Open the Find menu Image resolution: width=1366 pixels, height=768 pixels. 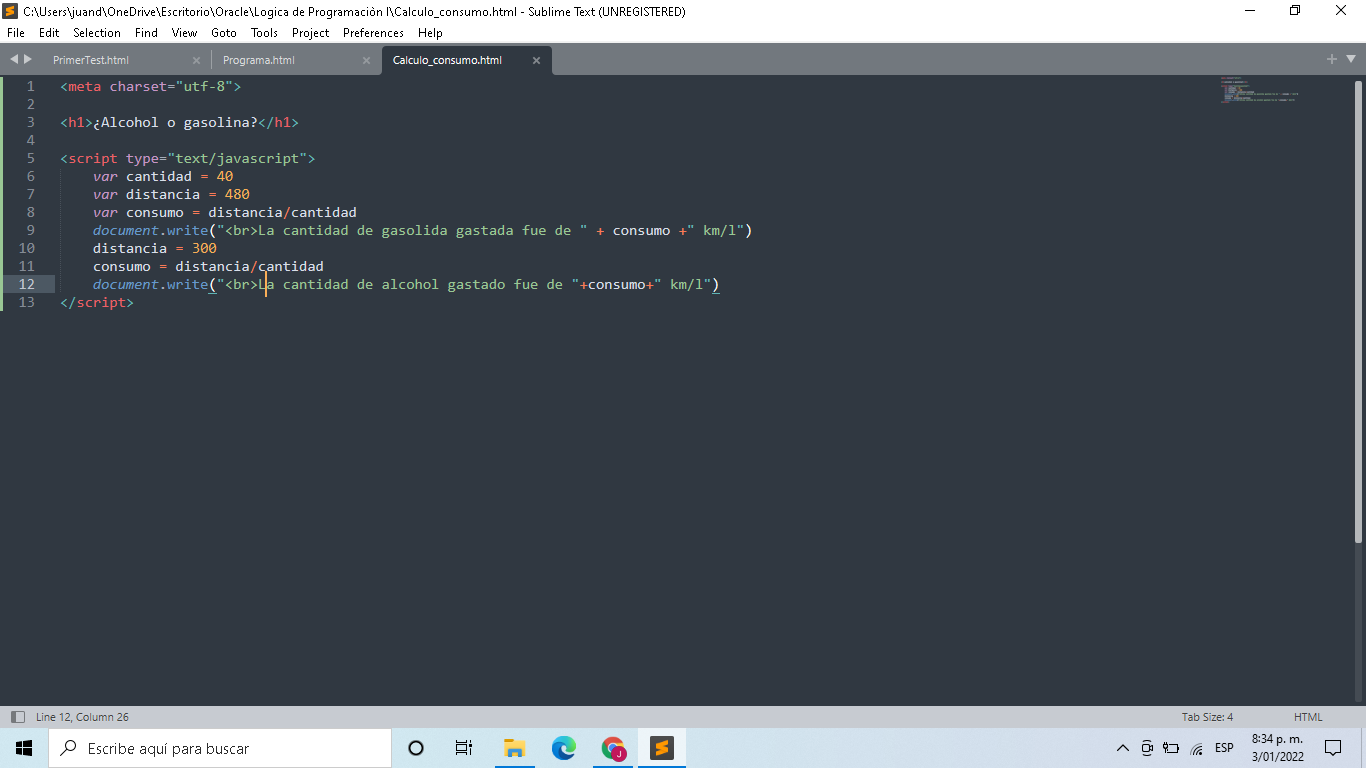pos(146,33)
